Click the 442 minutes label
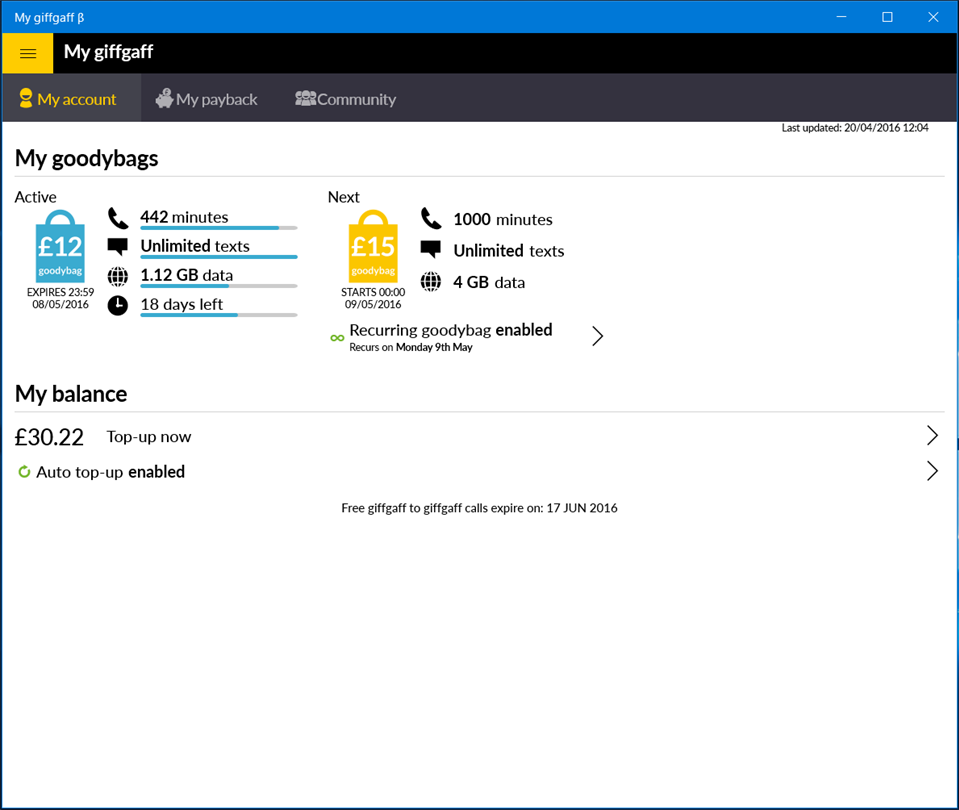 tap(184, 217)
